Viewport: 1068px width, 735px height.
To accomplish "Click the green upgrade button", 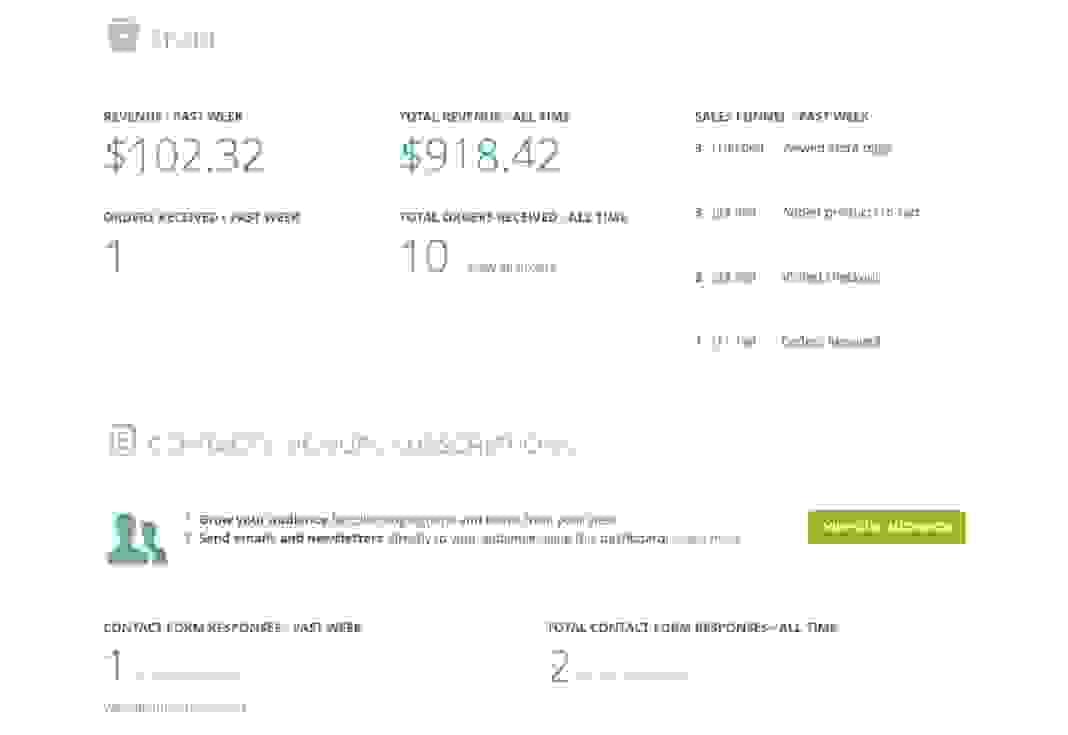I will pyautogui.click(x=886, y=527).
